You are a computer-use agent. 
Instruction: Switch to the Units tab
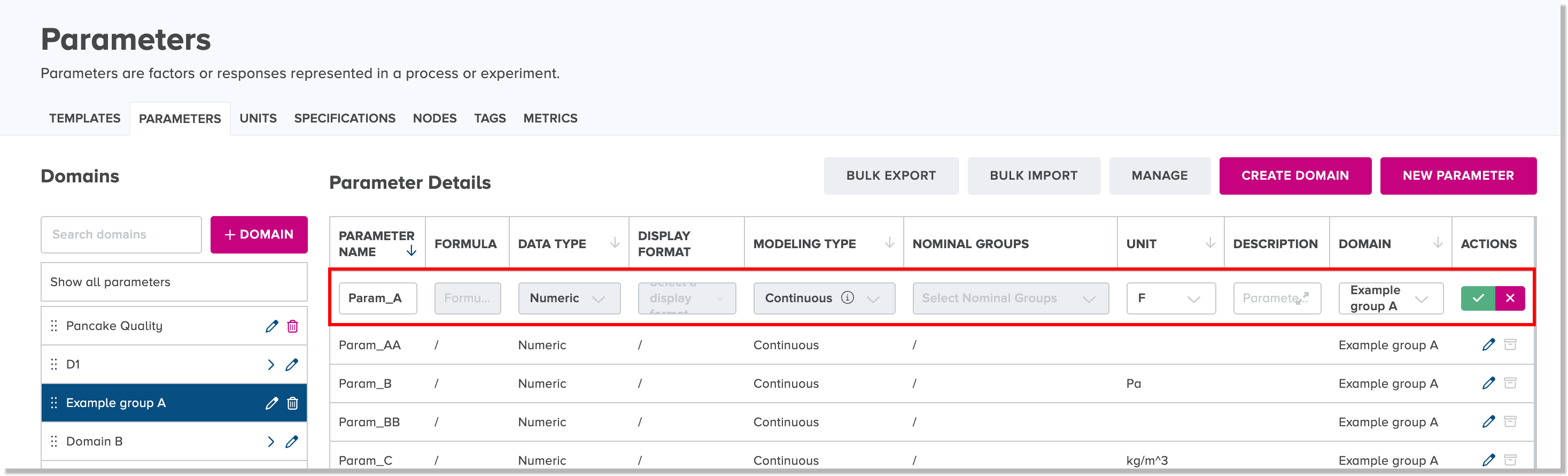[258, 118]
